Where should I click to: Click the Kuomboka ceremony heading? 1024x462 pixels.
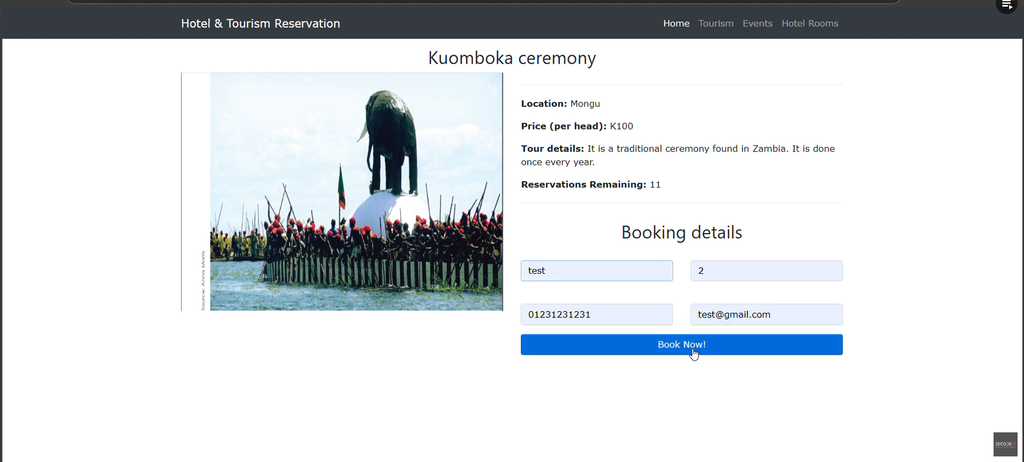[x=512, y=58]
